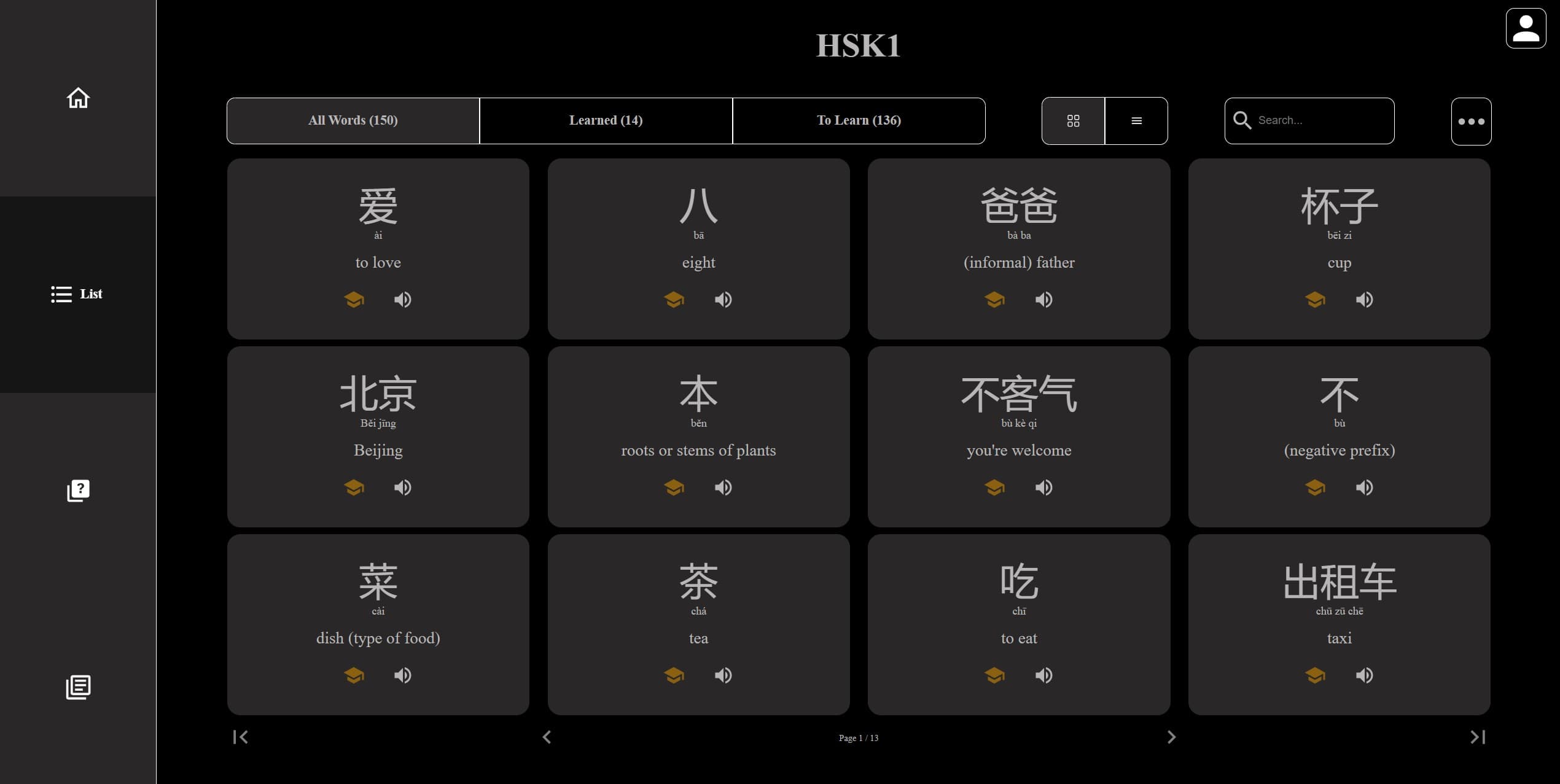Open the three-dots more options menu
The image size is (1560, 784).
[x=1471, y=122]
